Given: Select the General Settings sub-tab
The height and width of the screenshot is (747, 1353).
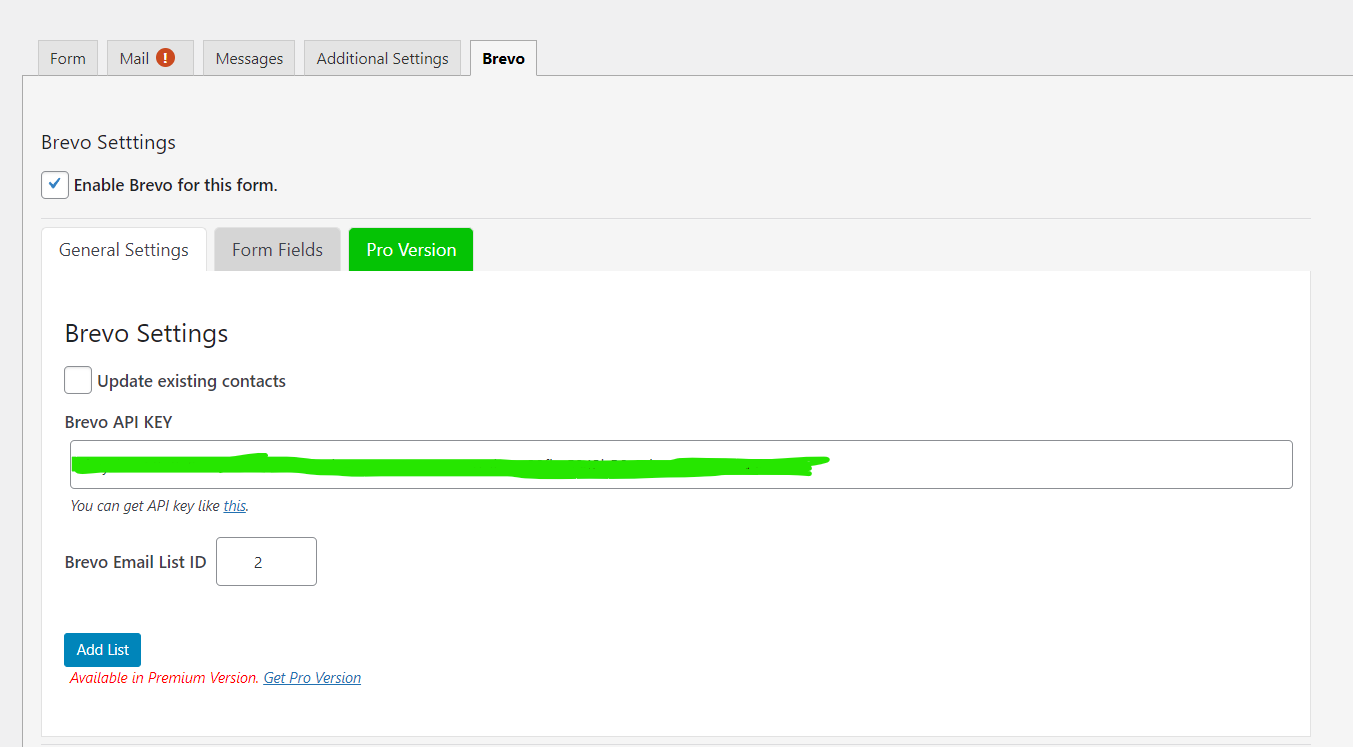Looking at the screenshot, I should click(124, 250).
